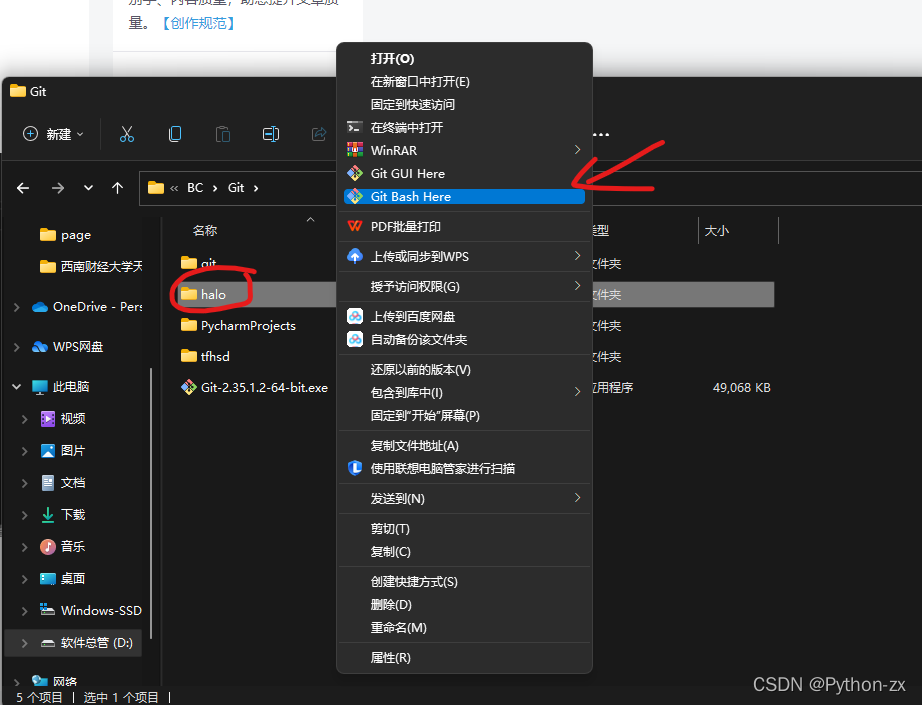Screen dimensions: 922x705
Task: Sort by 大小 column header
Action: pyautogui.click(x=716, y=230)
